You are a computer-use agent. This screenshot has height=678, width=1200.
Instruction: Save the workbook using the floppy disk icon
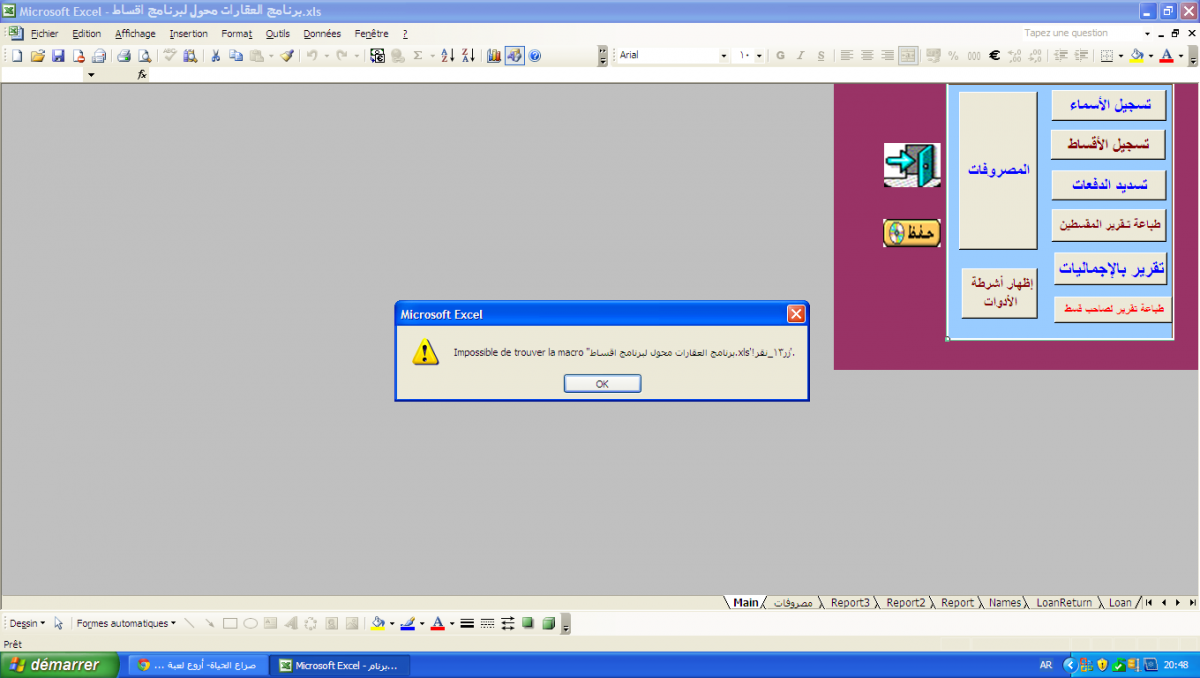[58, 56]
